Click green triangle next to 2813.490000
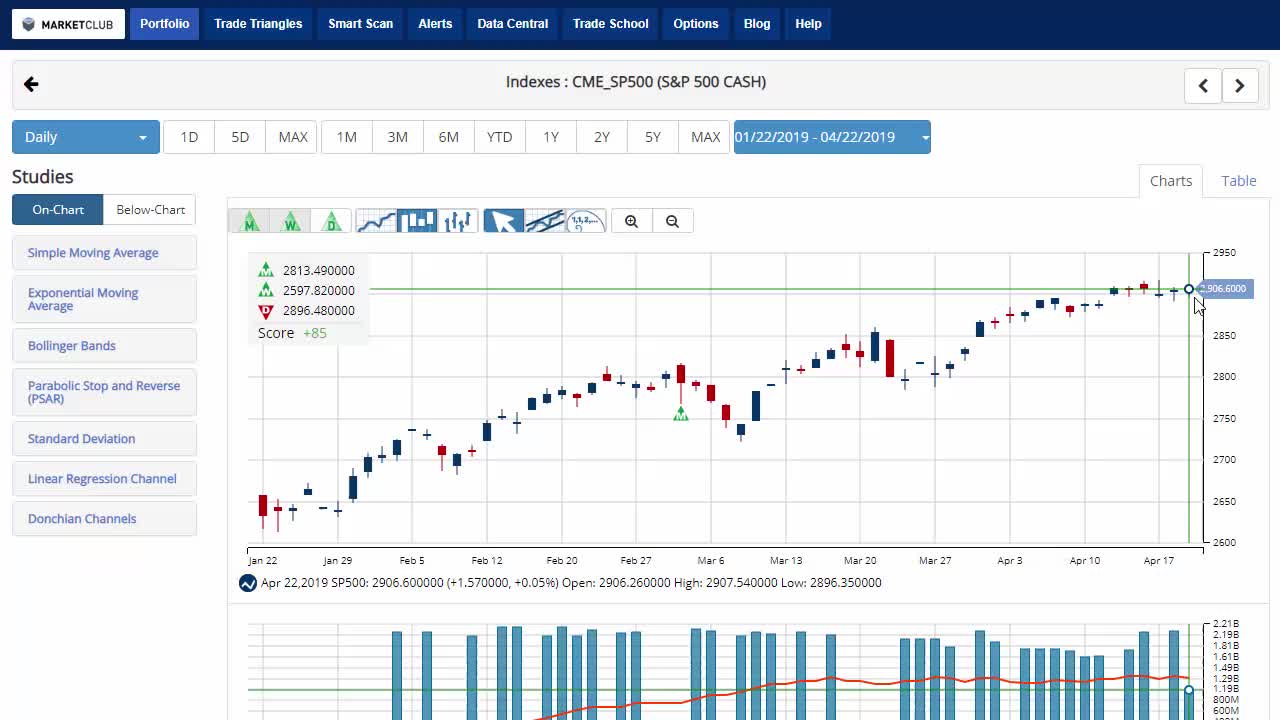 266,270
